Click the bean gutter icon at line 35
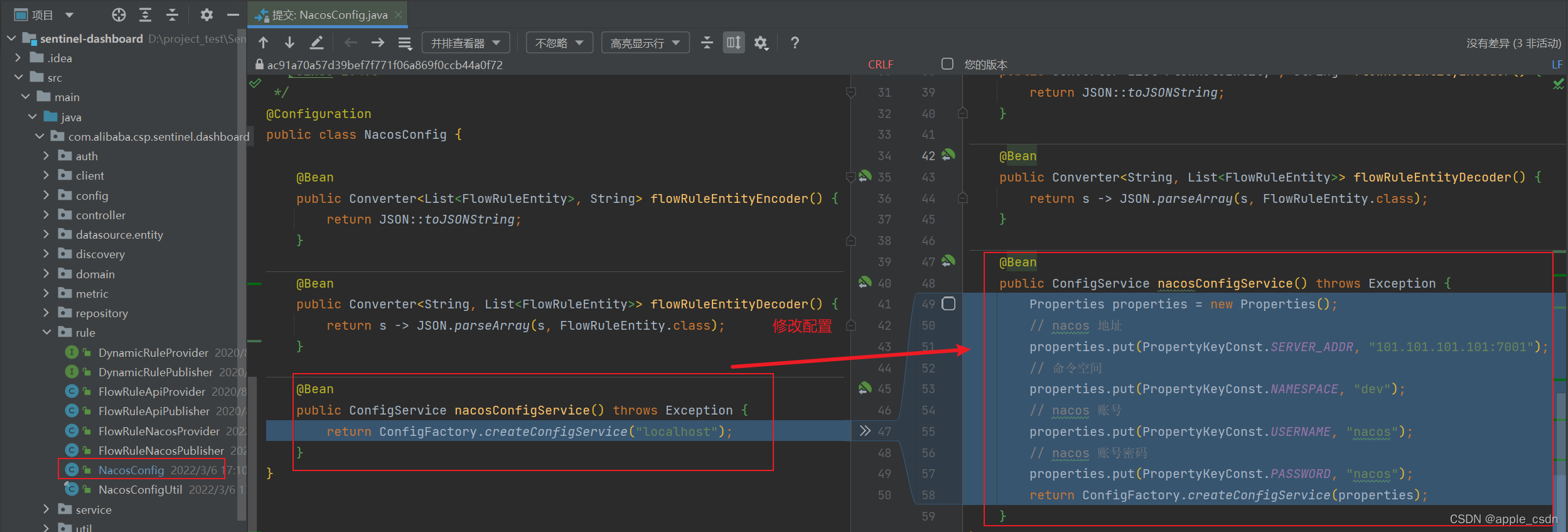 click(x=866, y=176)
